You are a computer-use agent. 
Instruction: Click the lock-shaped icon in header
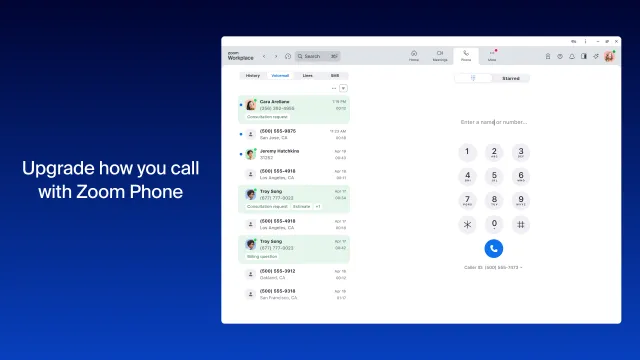pos(548,56)
